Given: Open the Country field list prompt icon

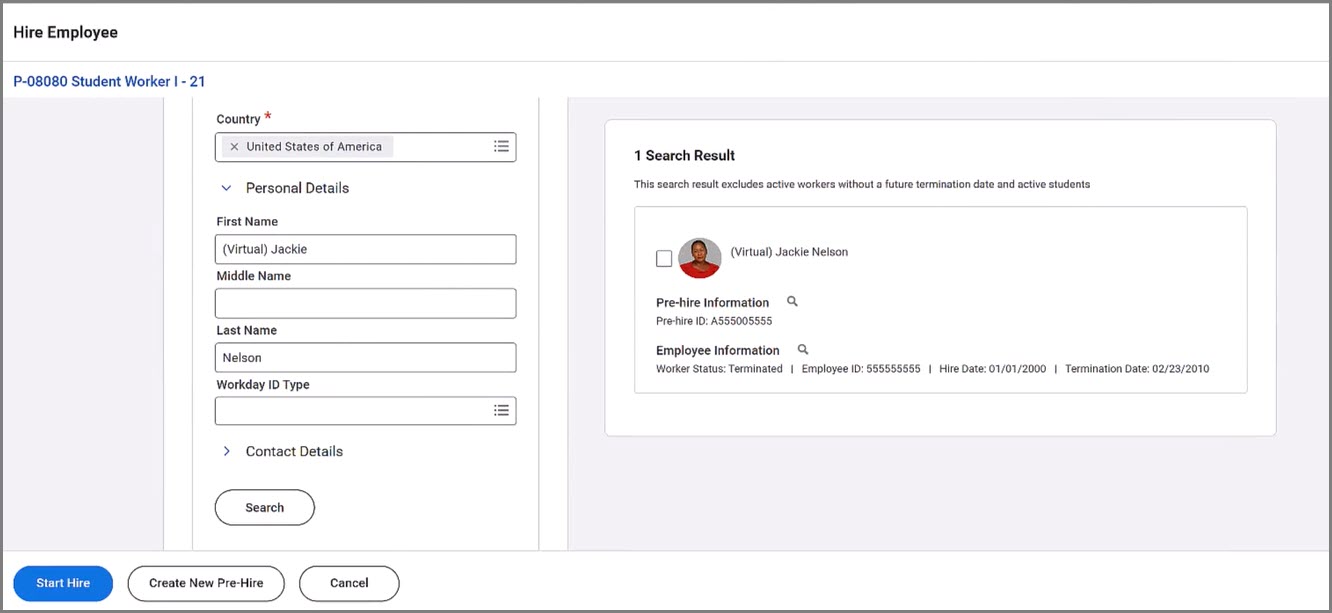Looking at the screenshot, I should point(501,147).
